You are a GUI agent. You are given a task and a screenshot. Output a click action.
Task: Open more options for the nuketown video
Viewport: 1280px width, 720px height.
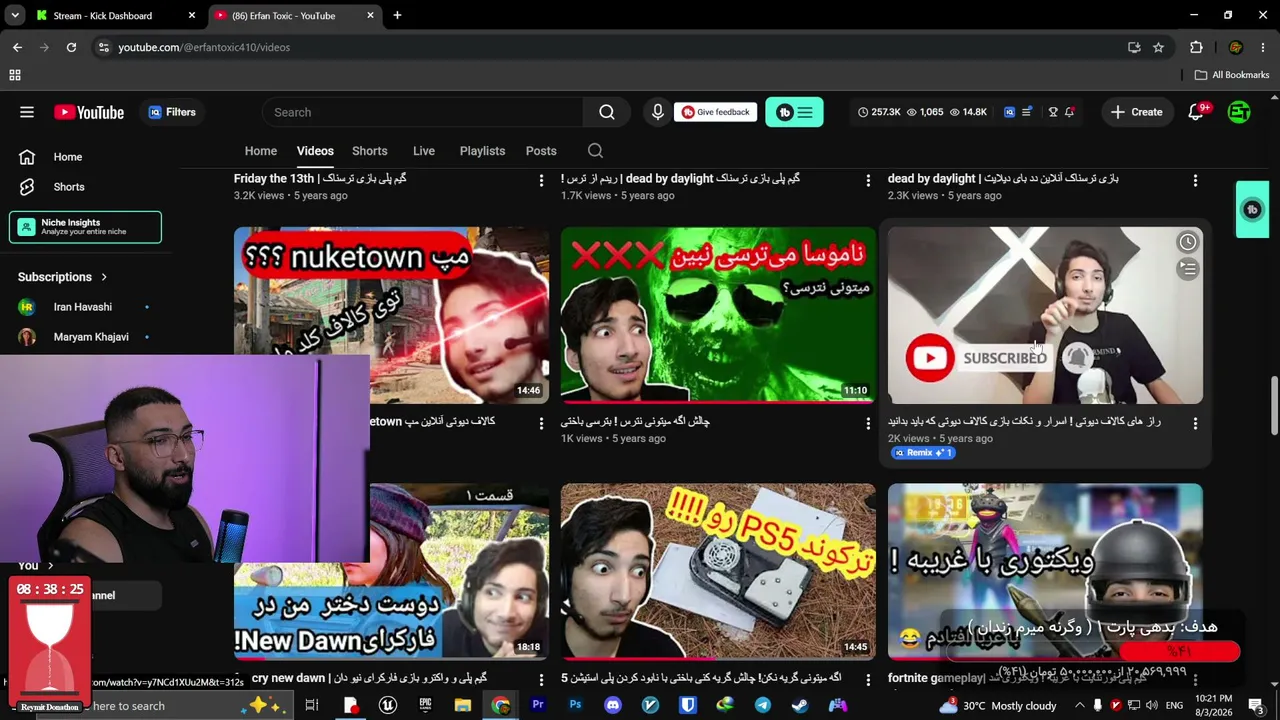[541, 423]
